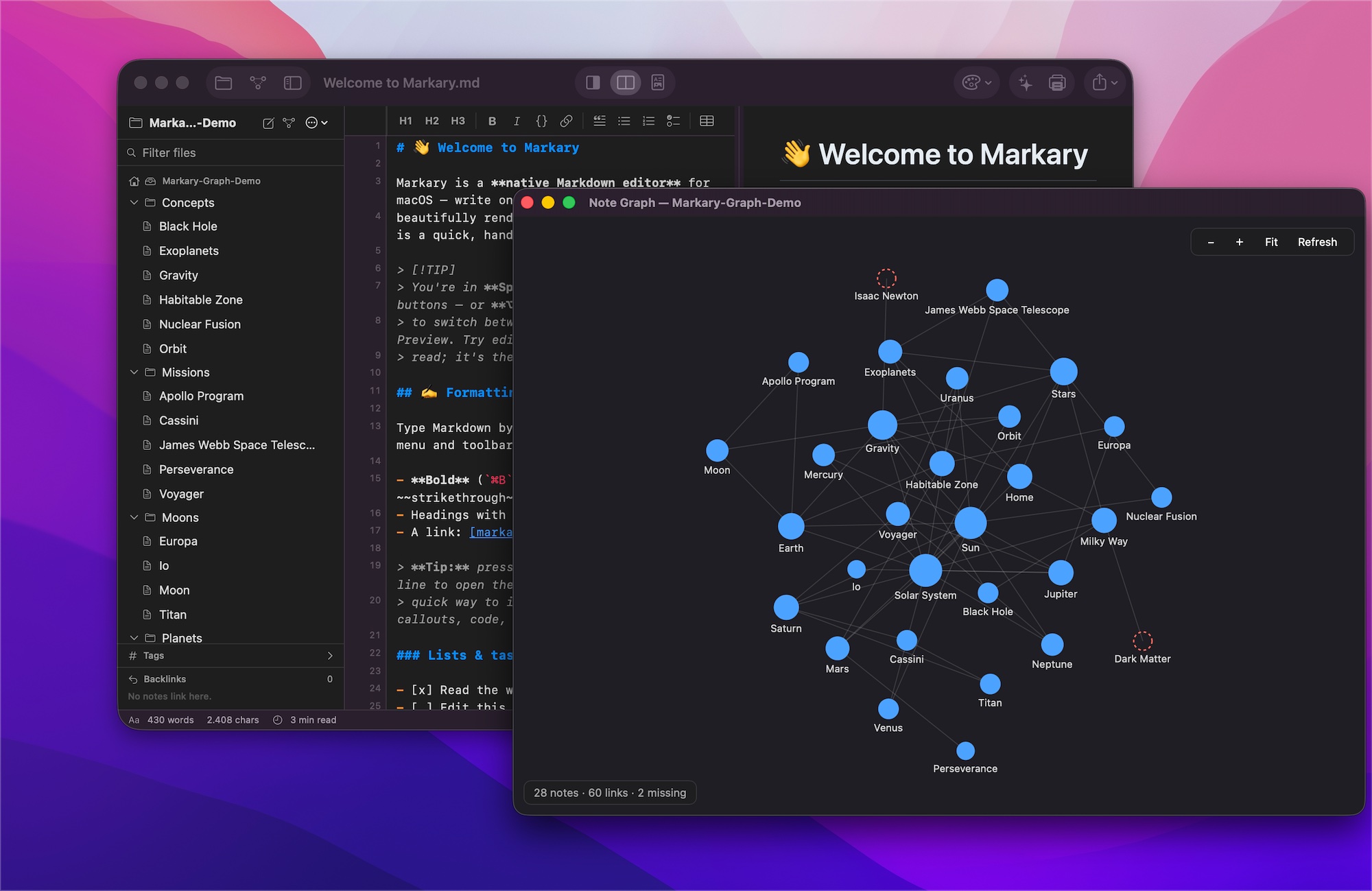Select the Sun node in graph
The height and width of the screenshot is (891, 1372).
tap(971, 523)
